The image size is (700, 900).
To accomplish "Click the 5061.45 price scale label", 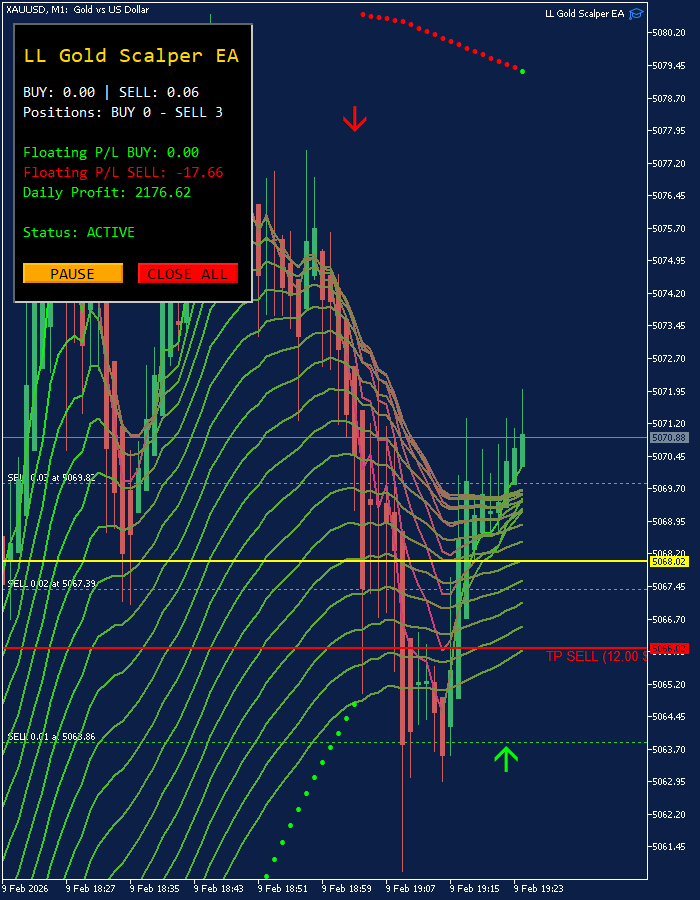I will click(x=669, y=847).
